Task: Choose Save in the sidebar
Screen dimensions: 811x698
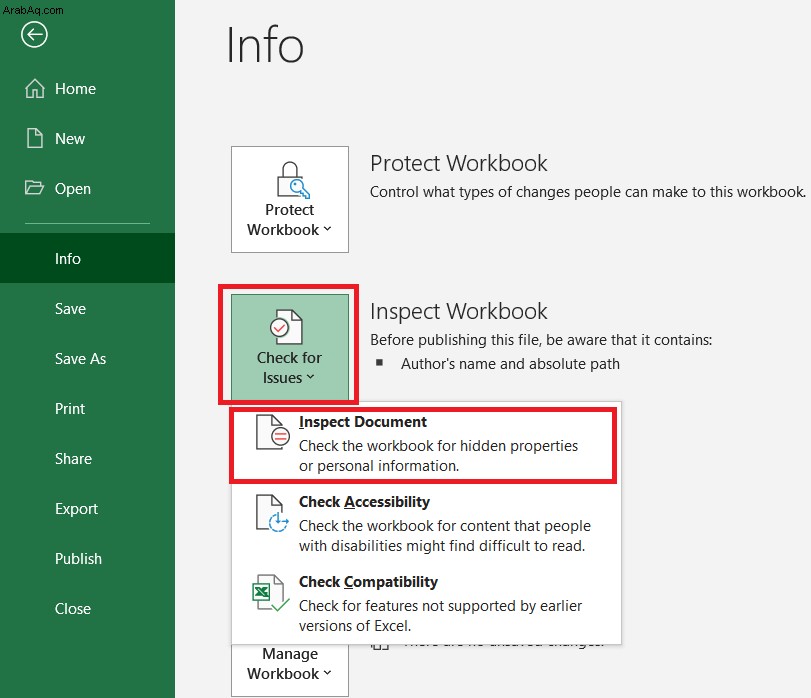Action: point(87,308)
